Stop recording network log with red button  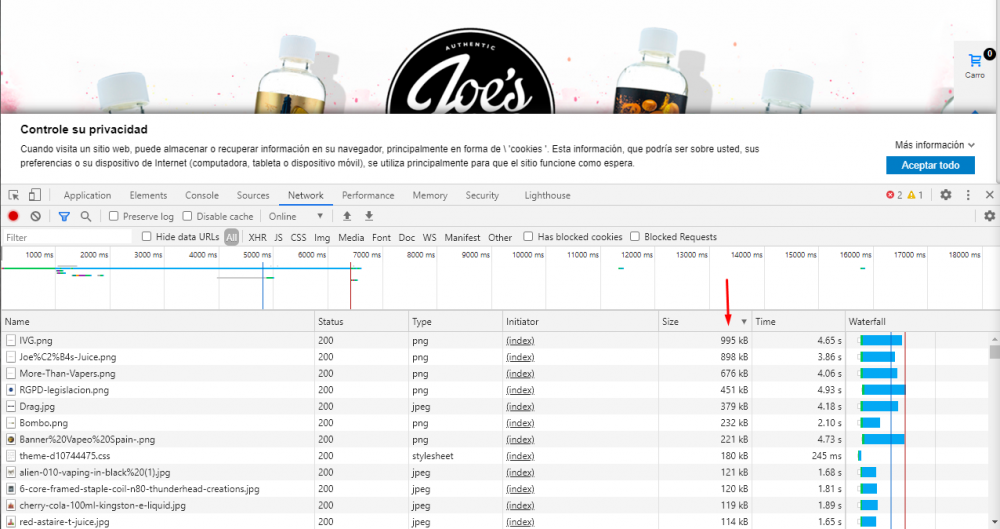pyautogui.click(x=14, y=216)
